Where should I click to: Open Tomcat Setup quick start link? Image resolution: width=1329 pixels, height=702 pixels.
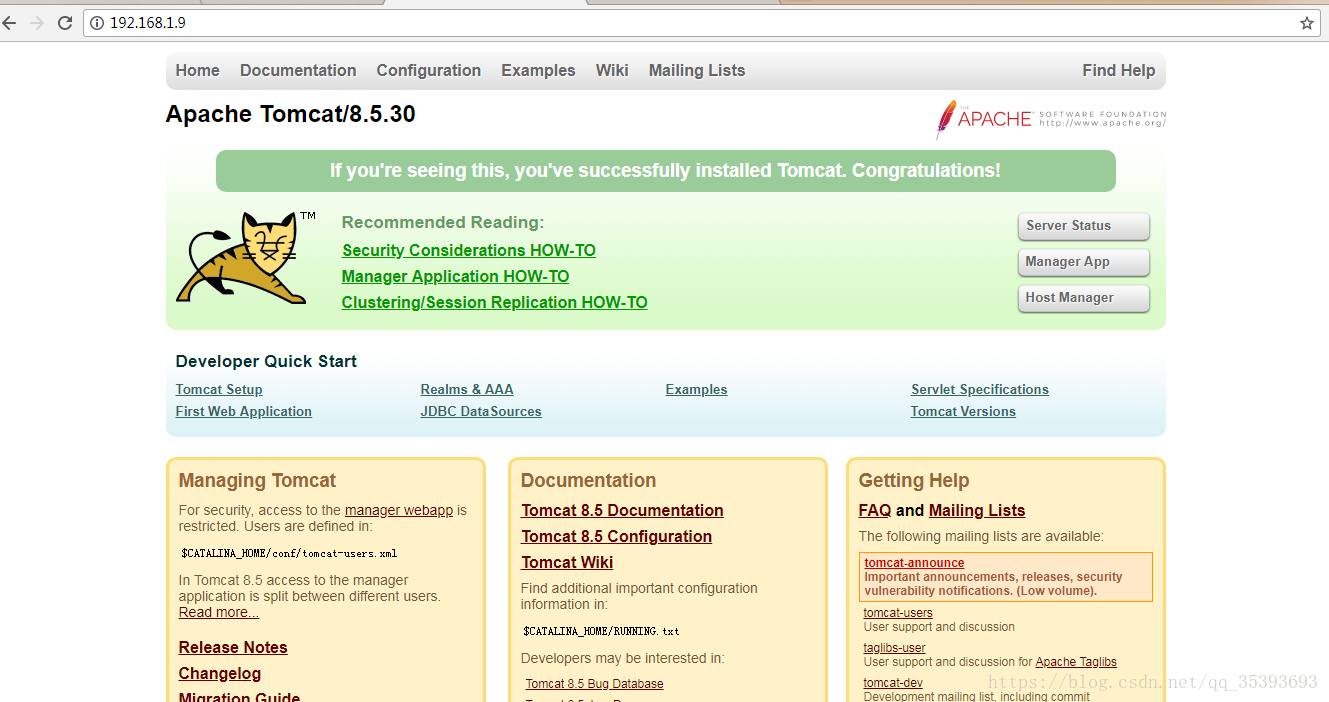(219, 390)
